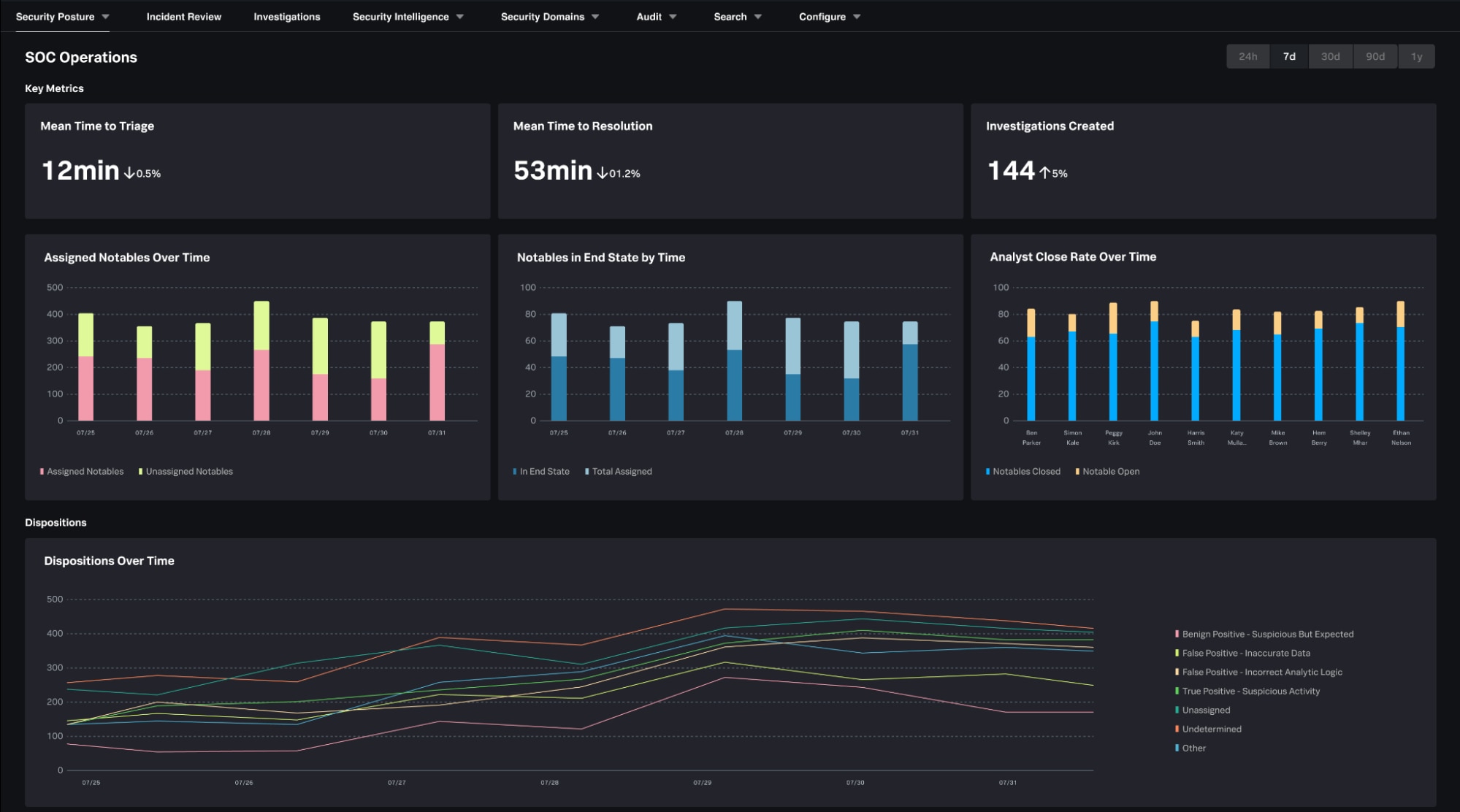The width and height of the screenshot is (1460, 812).
Task: Toggle False Positive - Inaccurate Data legend
Action: pyautogui.click(x=1242, y=653)
